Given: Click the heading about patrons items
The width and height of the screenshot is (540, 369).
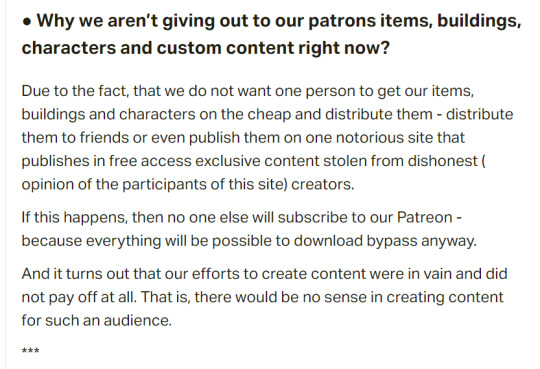Looking at the screenshot, I should click(272, 34).
